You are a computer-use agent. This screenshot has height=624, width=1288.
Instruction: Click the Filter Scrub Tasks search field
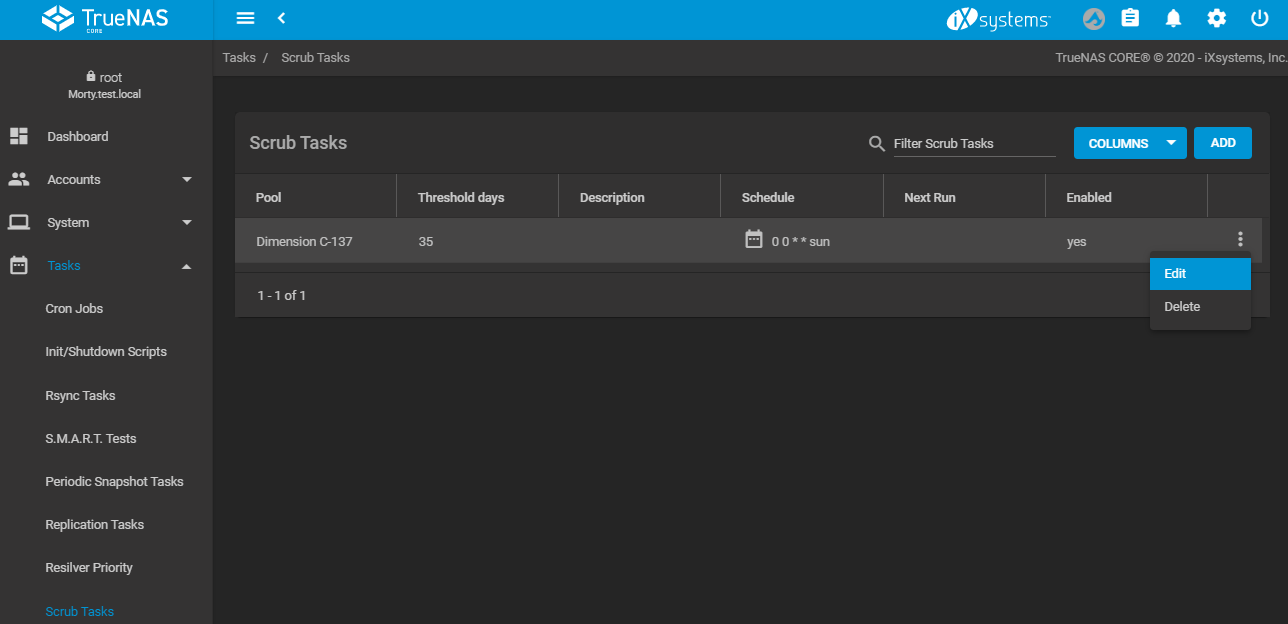973,144
